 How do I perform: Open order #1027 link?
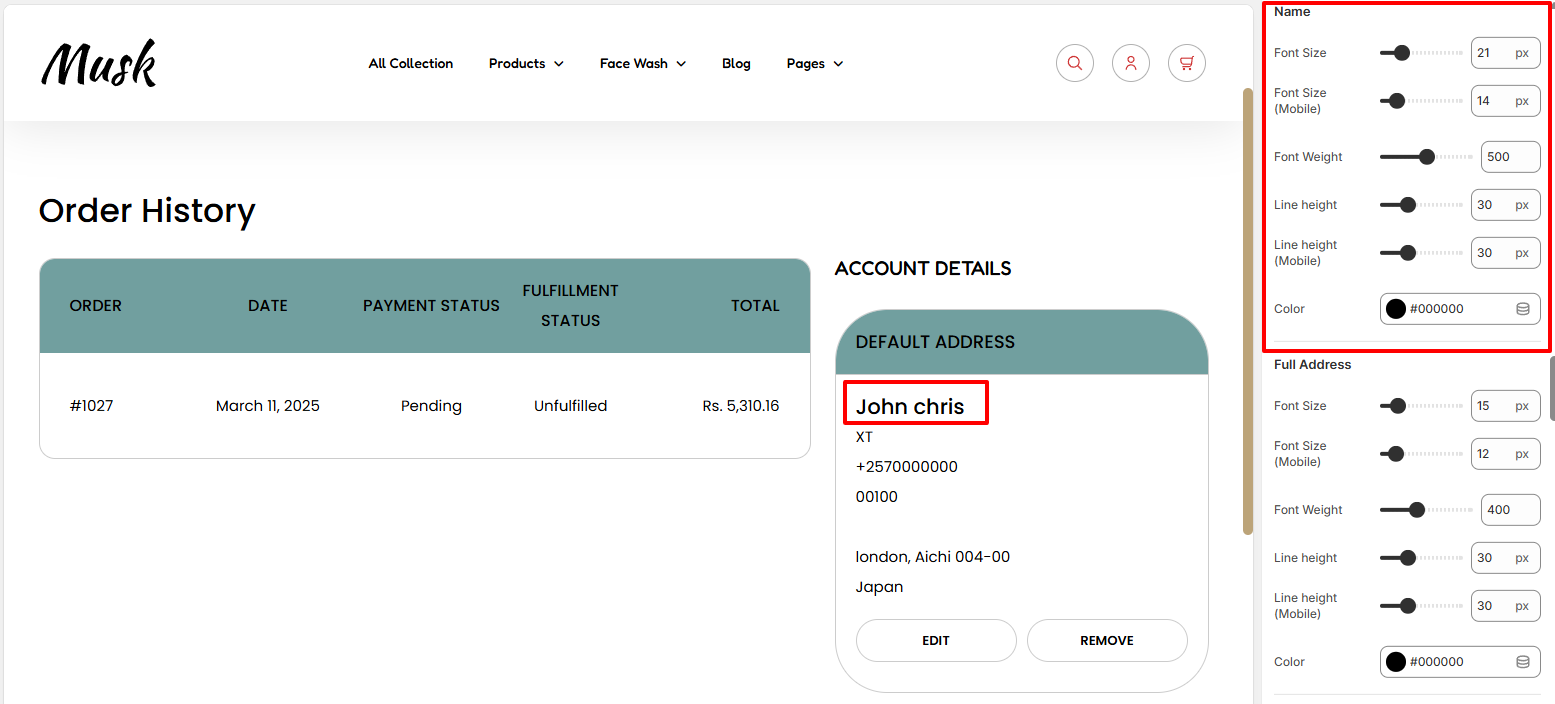tap(91, 406)
